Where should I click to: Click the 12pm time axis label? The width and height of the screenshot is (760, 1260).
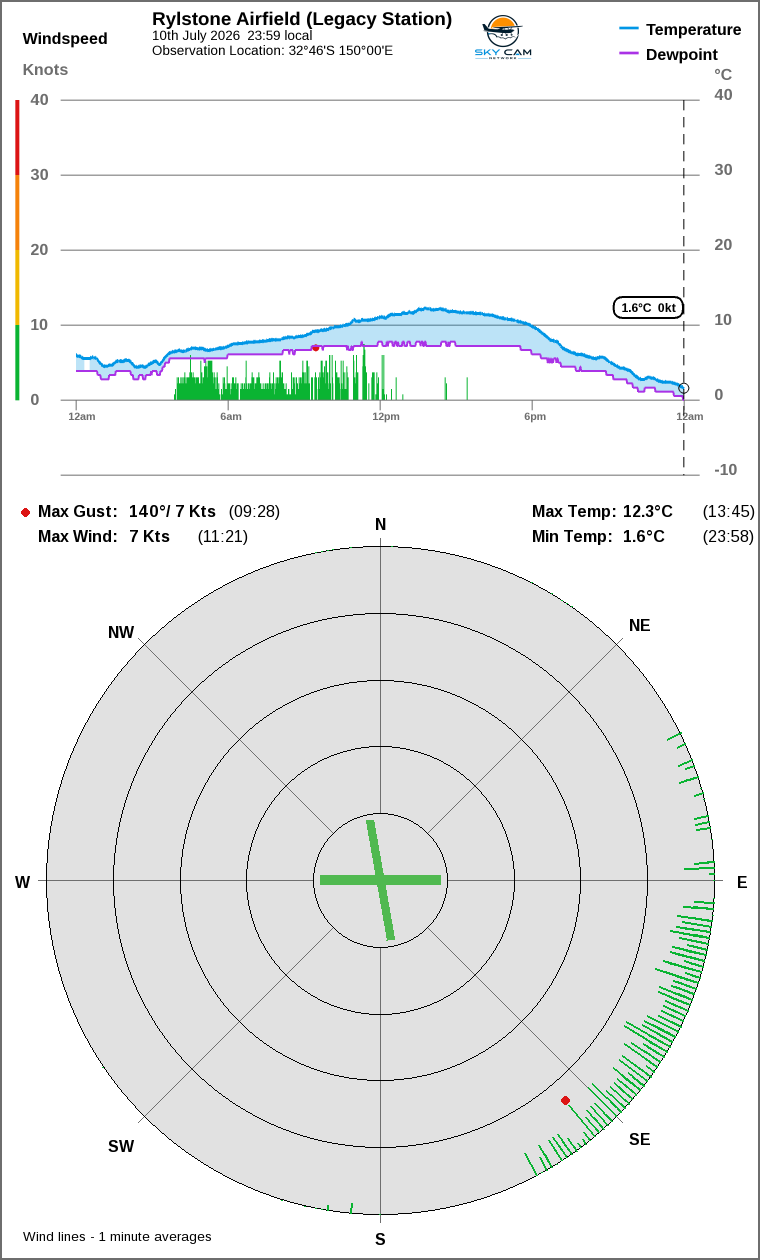(x=386, y=416)
